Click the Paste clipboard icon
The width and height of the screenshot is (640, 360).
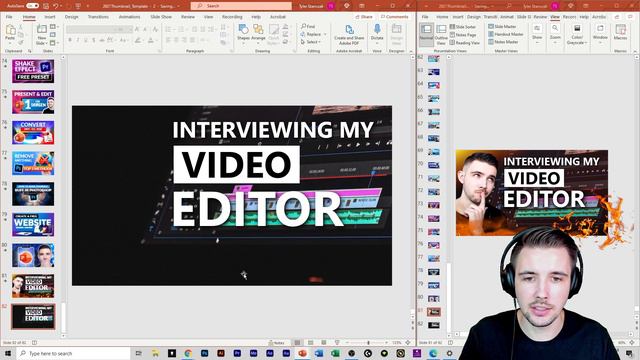pos(11,30)
